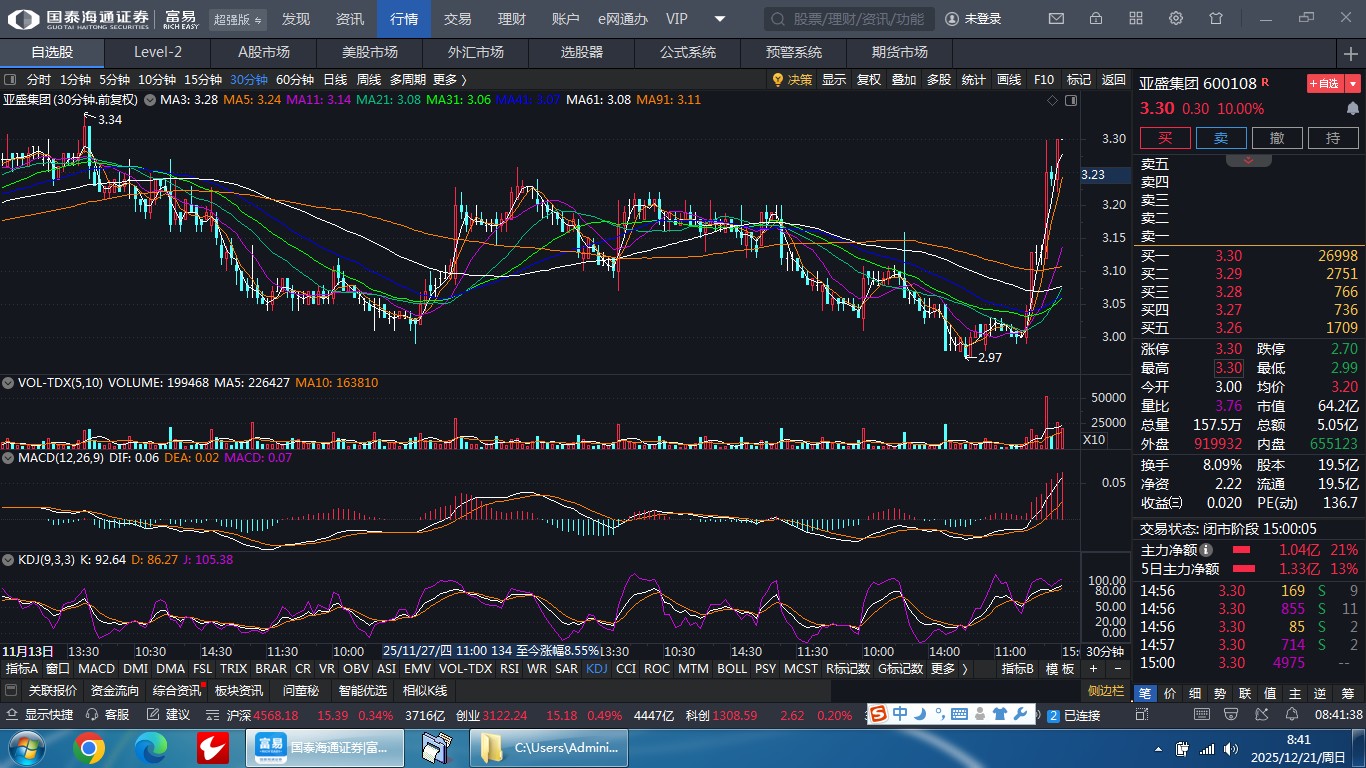Open the settings gear icon
The height and width of the screenshot is (768, 1366).
pyautogui.click(x=1176, y=18)
